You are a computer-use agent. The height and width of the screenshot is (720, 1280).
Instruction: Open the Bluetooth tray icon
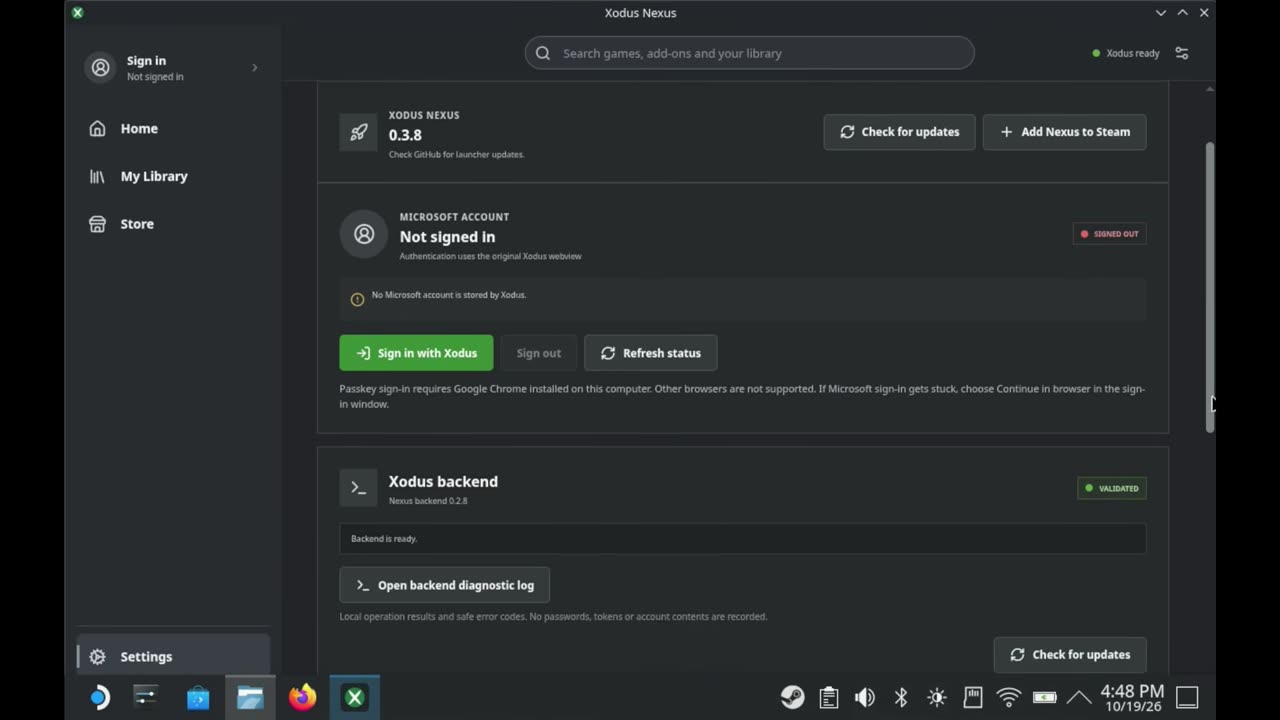pyautogui.click(x=900, y=697)
